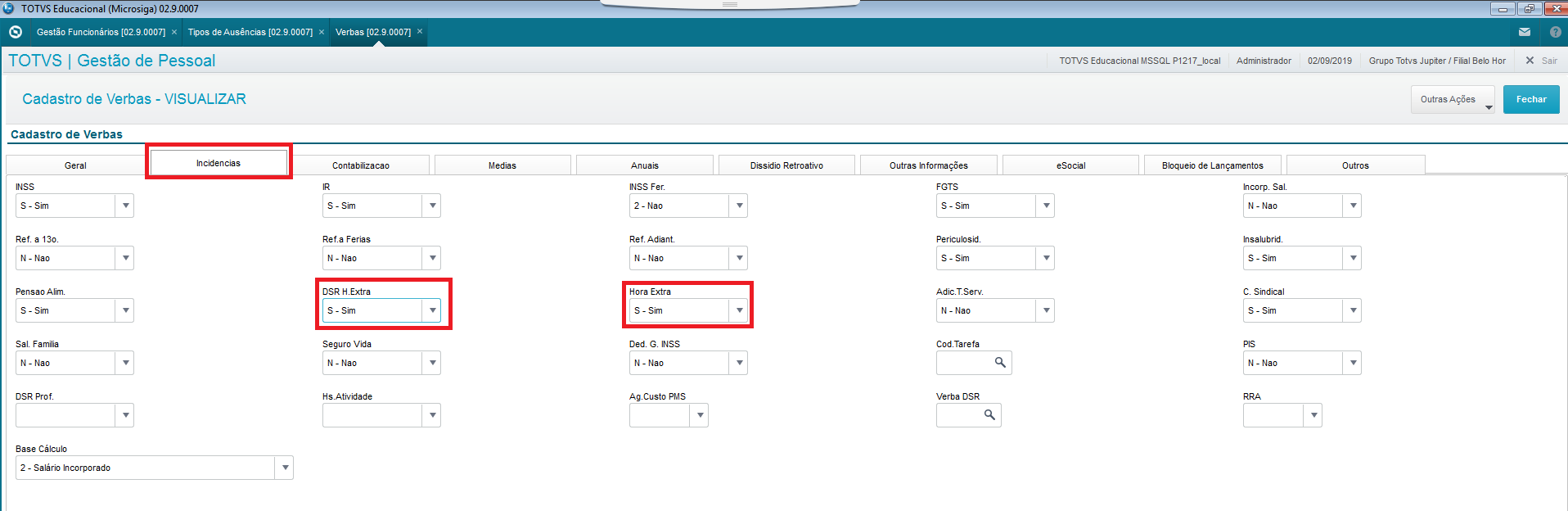Open the Dissidio Retroativo tab
1568x511 pixels.
pyautogui.click(x=786, y=165)
